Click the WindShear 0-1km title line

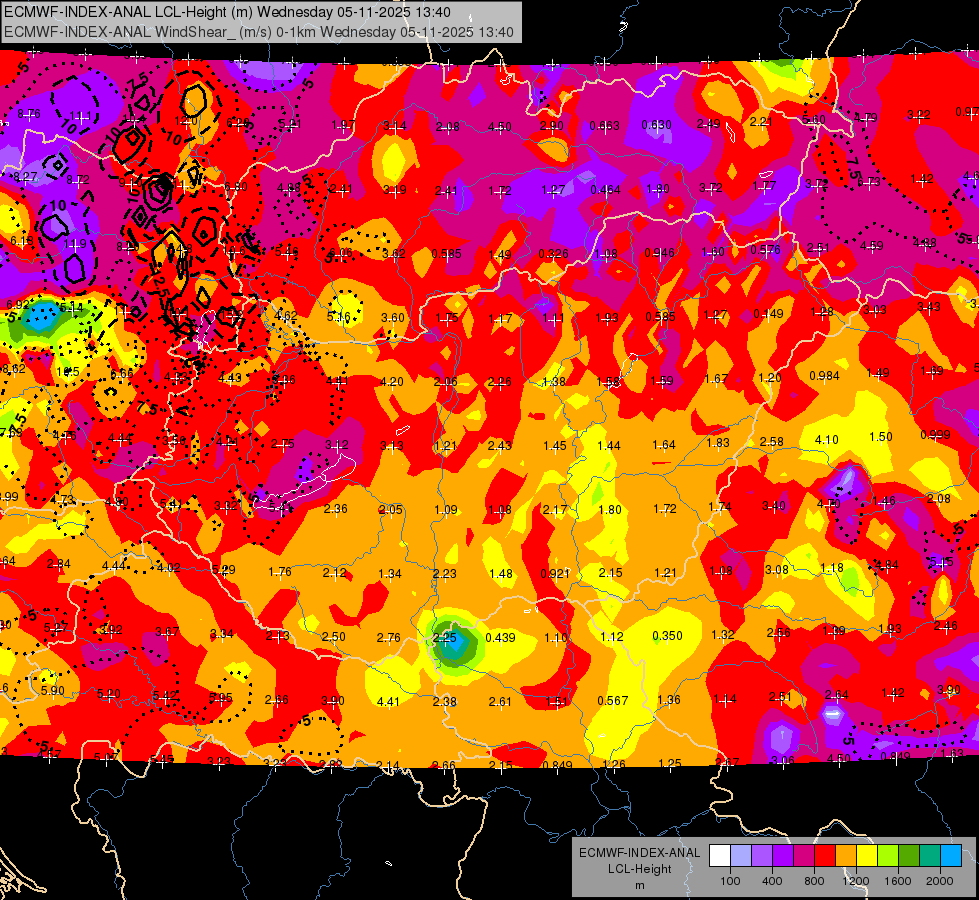[258, 32]
